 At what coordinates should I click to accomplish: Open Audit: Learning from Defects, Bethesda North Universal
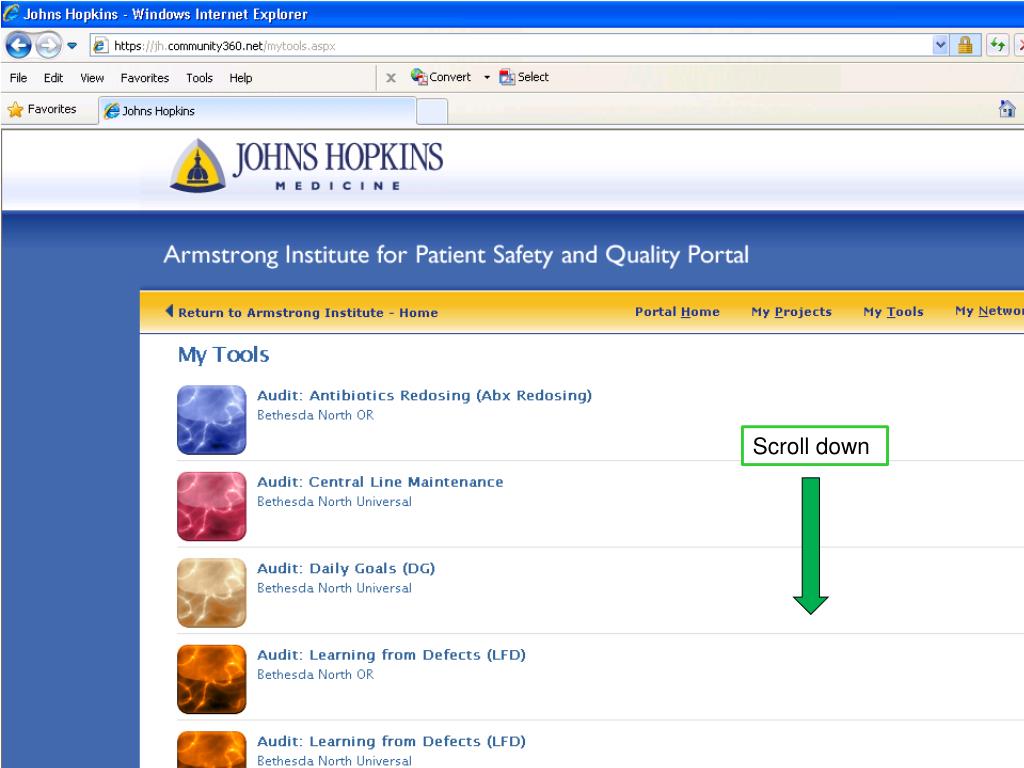391,741
